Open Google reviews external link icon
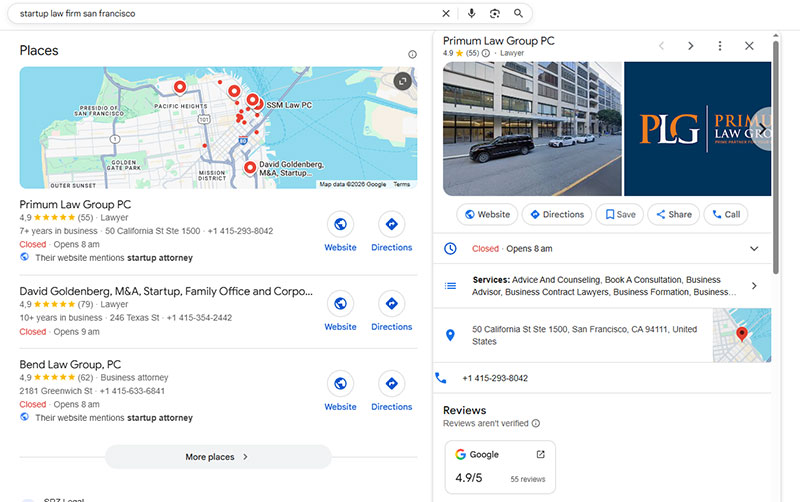 (x=540, y=454)
